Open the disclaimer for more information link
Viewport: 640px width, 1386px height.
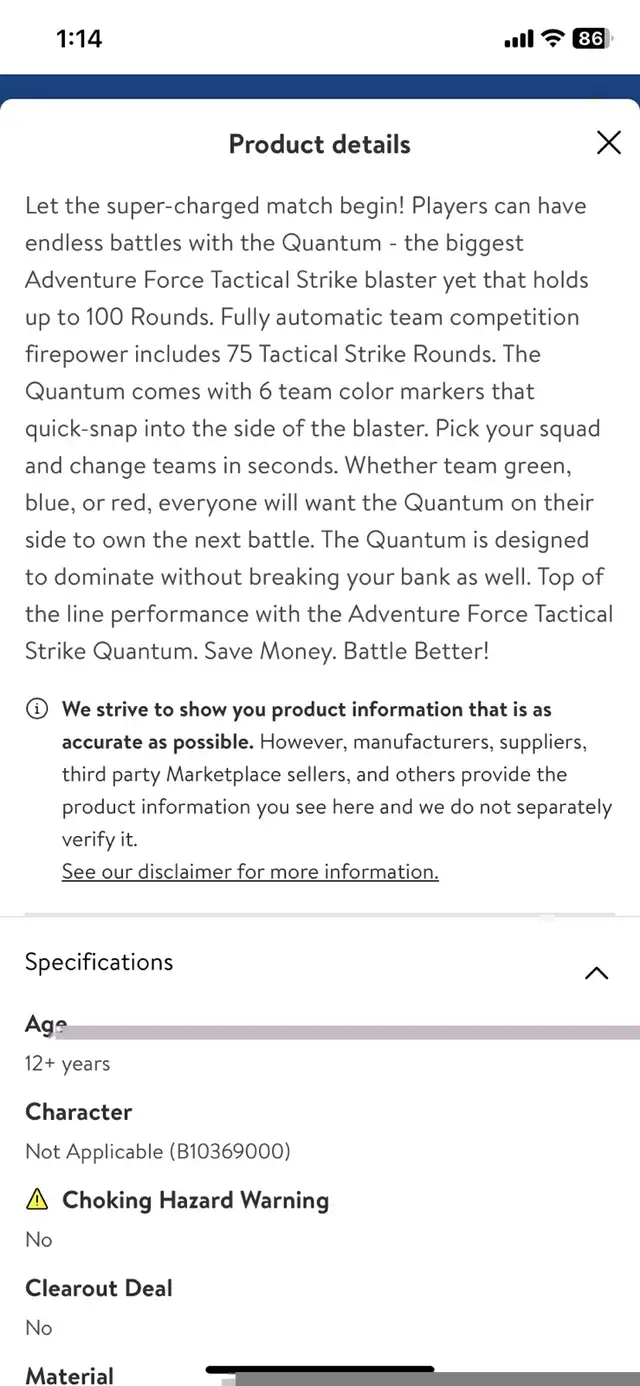(x=250, y=871)
